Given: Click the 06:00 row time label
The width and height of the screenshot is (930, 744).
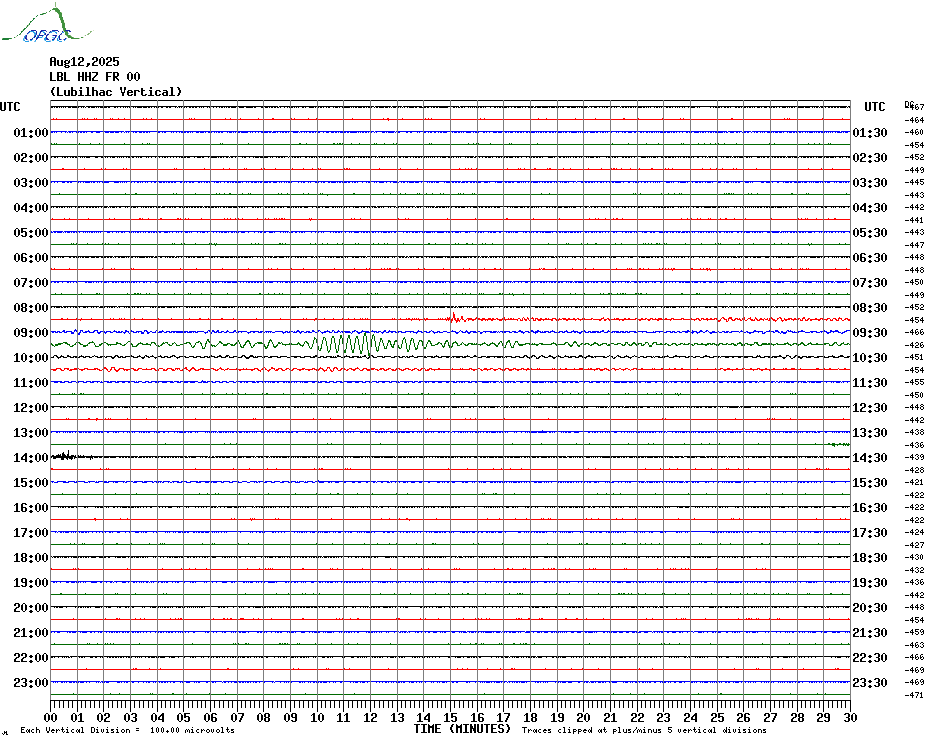Looking at the screenshot, I should click(x=31, y=257).
